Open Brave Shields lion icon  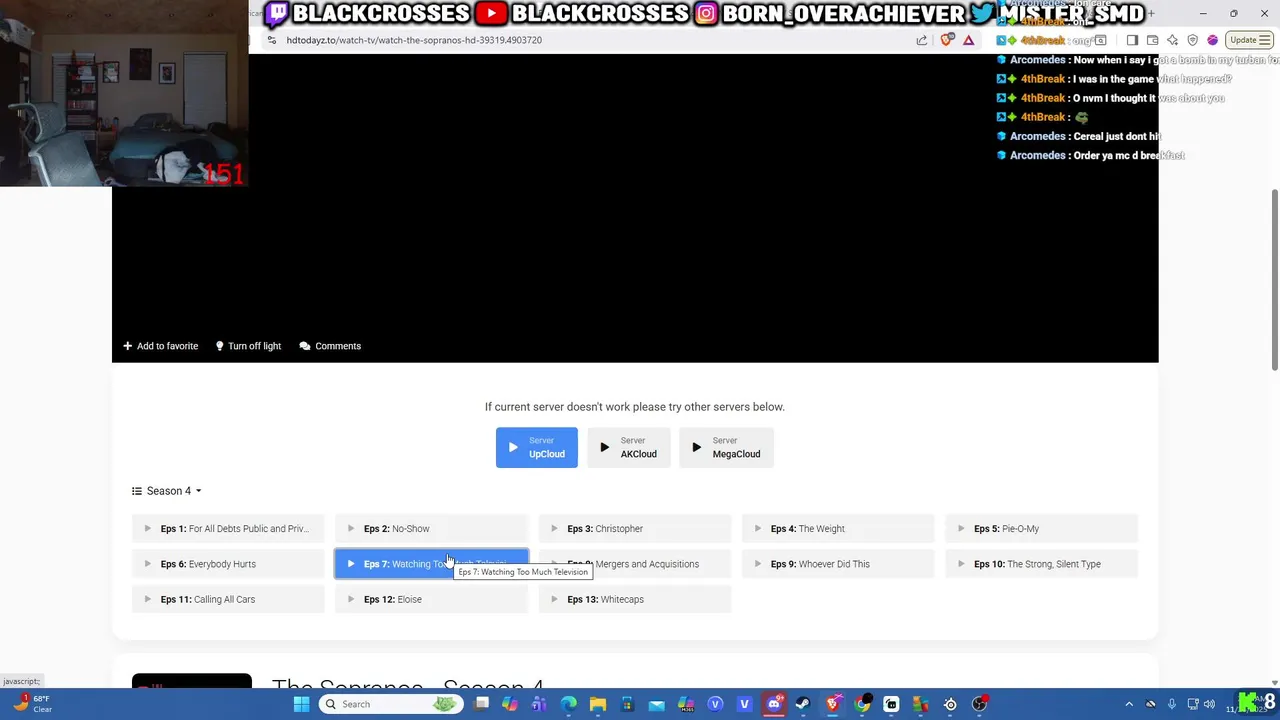(947, 40)
